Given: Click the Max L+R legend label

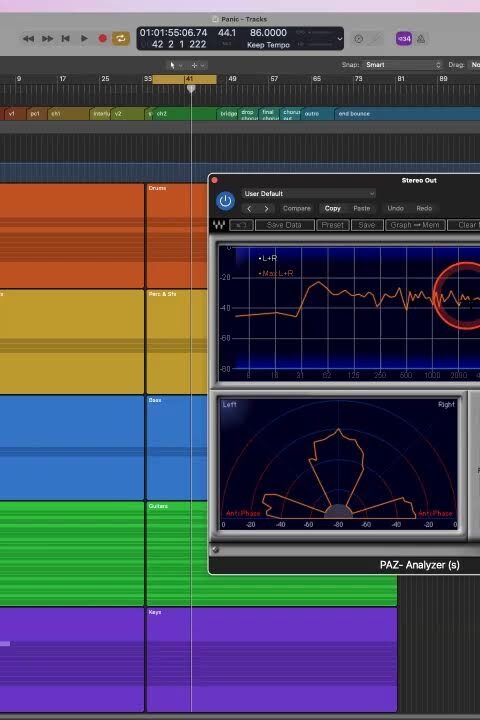Looking at the screenshot, I should click(276, 273).
